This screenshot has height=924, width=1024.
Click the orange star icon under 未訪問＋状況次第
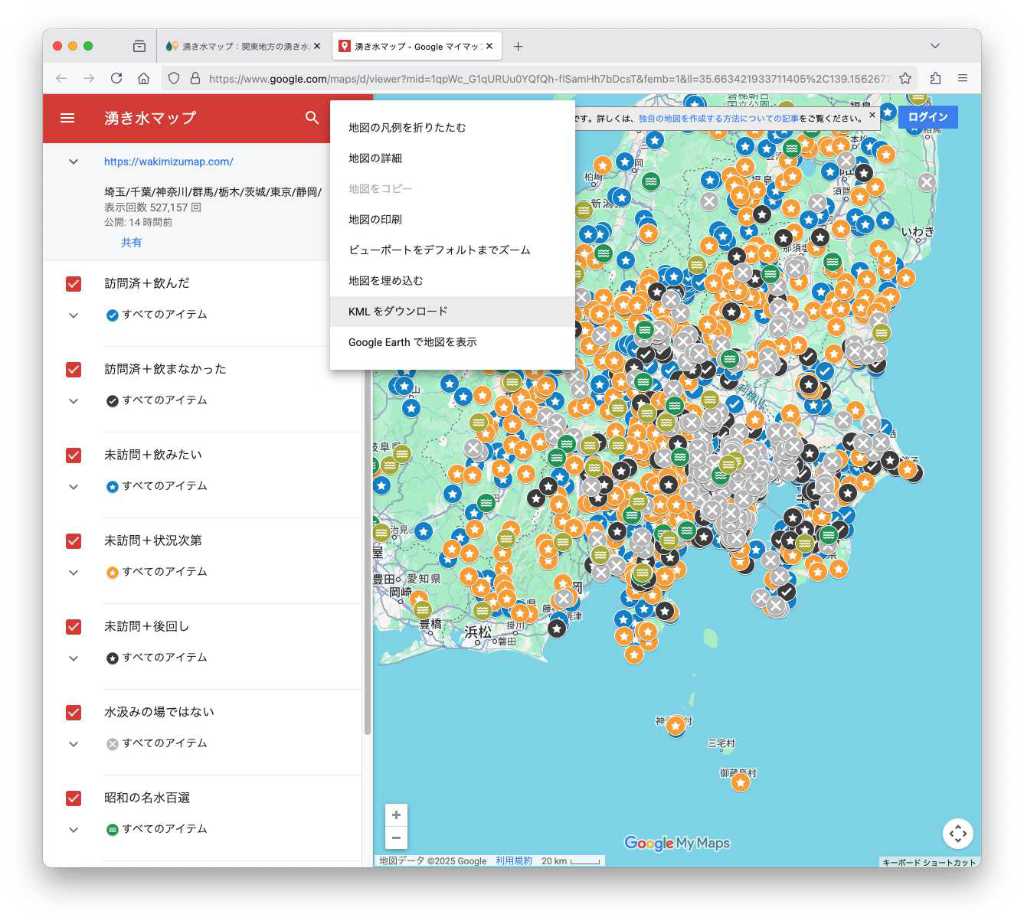click(112, 573)
